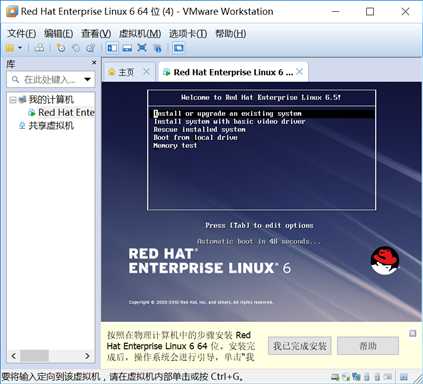Click the printer status bar icon
The height and width of the screenshot is (384, 423).
point(388,377)
